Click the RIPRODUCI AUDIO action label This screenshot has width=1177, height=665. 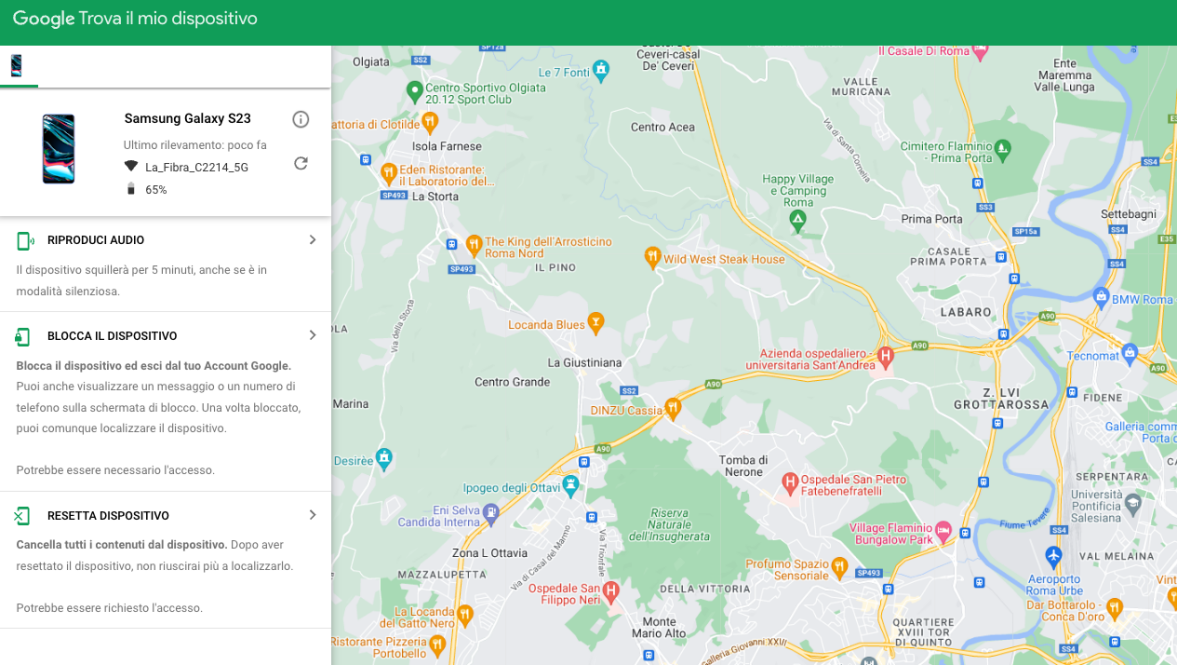click(x=95, y=240)
